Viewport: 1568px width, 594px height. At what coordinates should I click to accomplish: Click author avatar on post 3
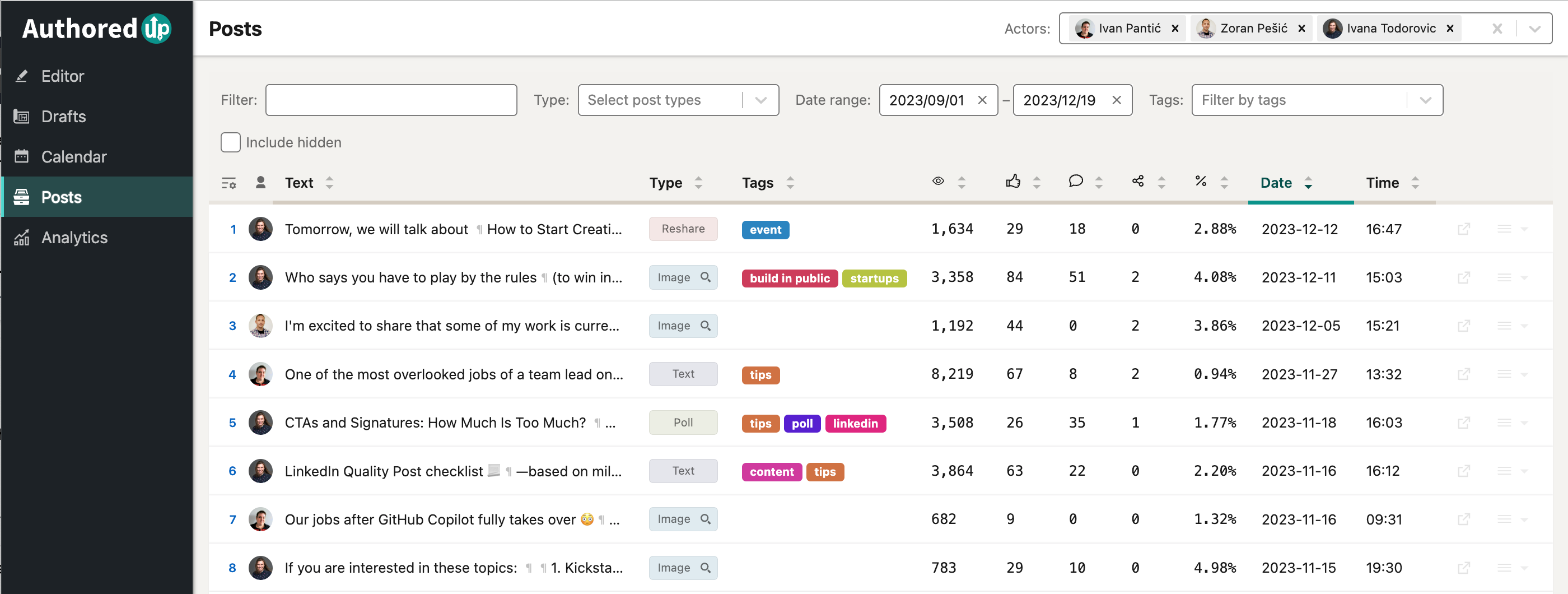(x=260, y=326)
